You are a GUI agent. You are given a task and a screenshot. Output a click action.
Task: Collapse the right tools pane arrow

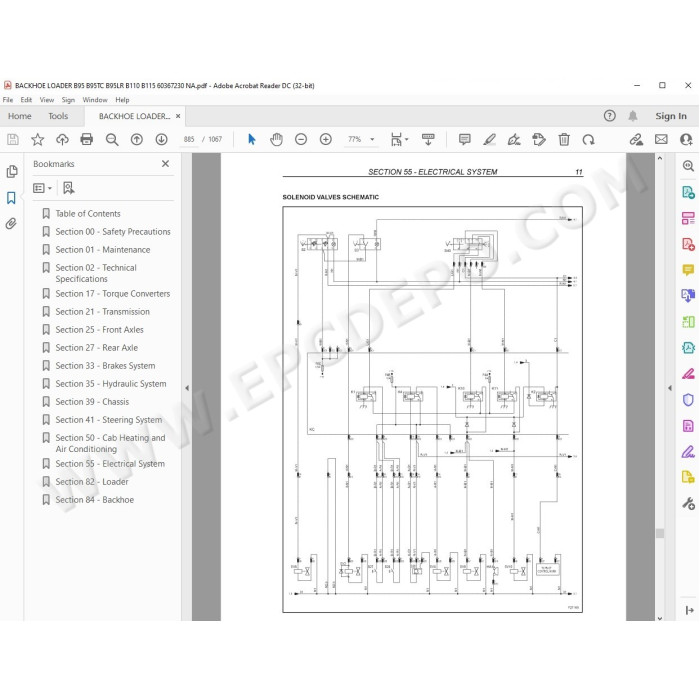(x=670, y=388)
